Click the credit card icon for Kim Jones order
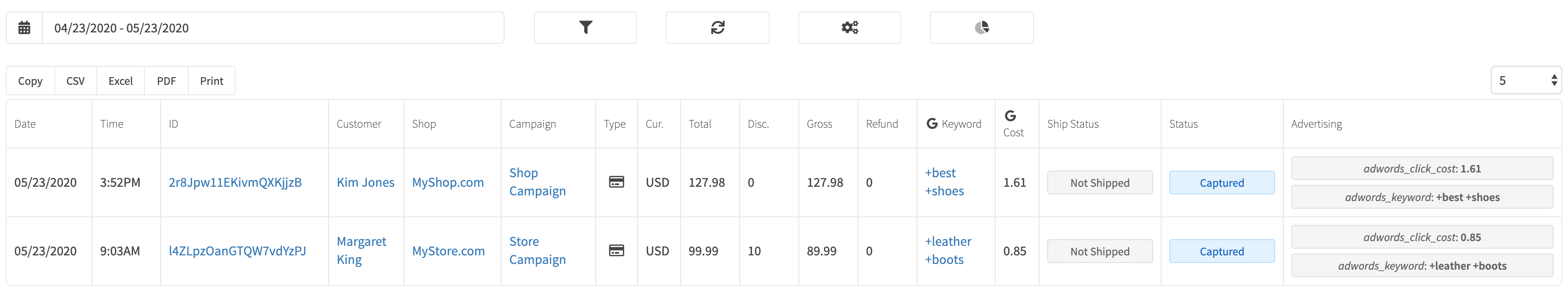The width and height of the screenshot is (1568, 293). (616, 182)
